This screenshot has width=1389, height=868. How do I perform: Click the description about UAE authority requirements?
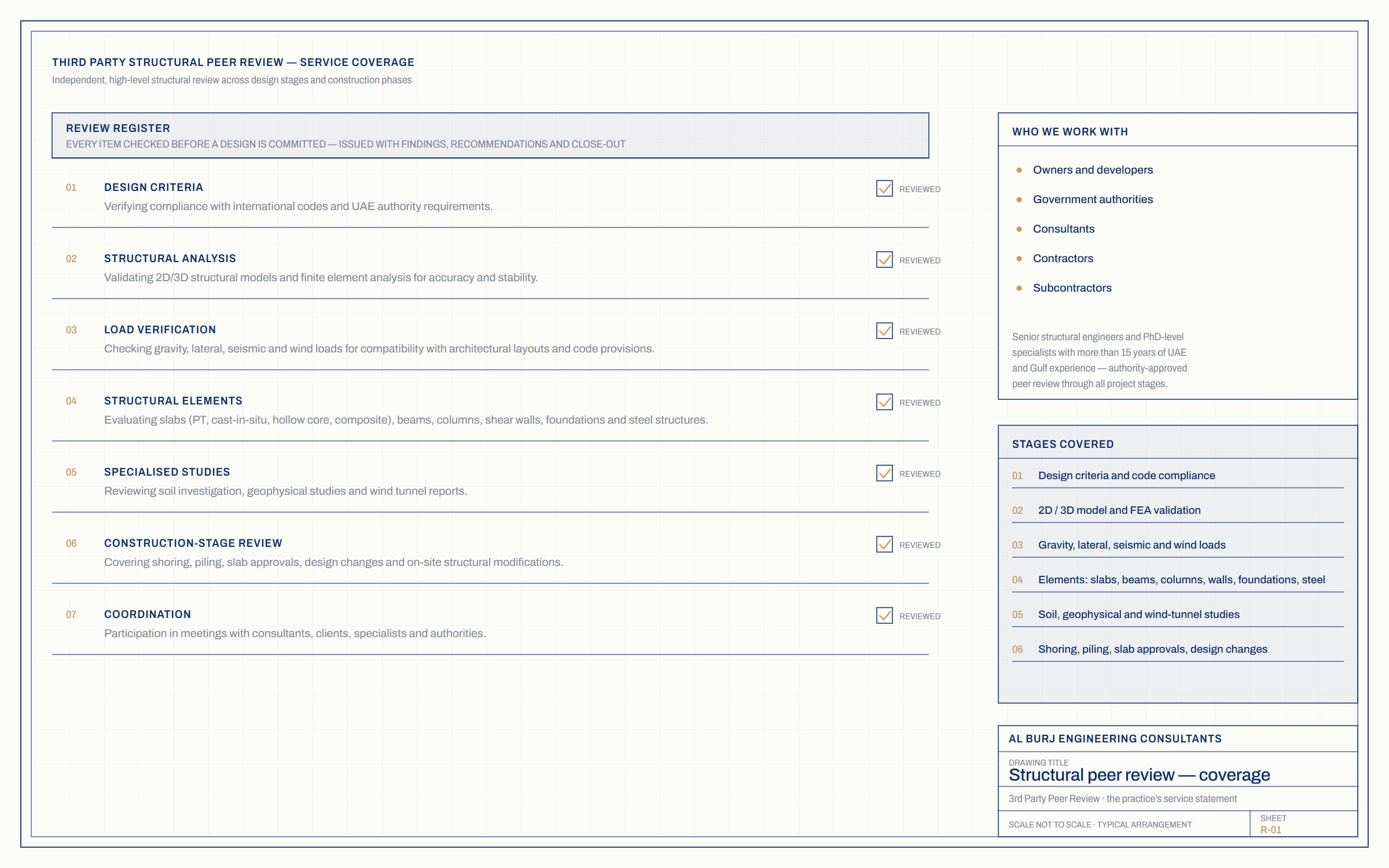point(298,207)
